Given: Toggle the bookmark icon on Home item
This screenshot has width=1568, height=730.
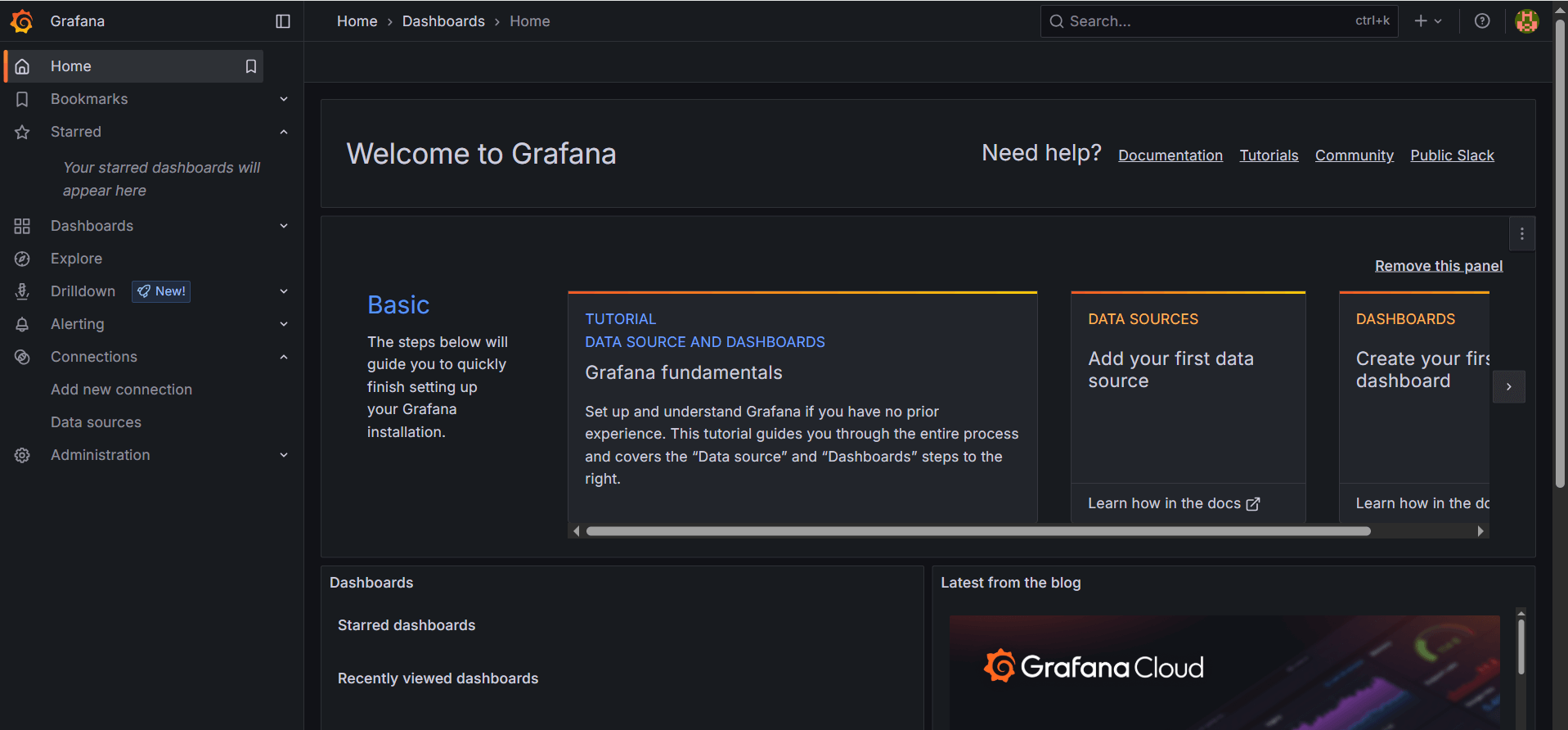Looking at the screenshot, I should coord(251,66).
